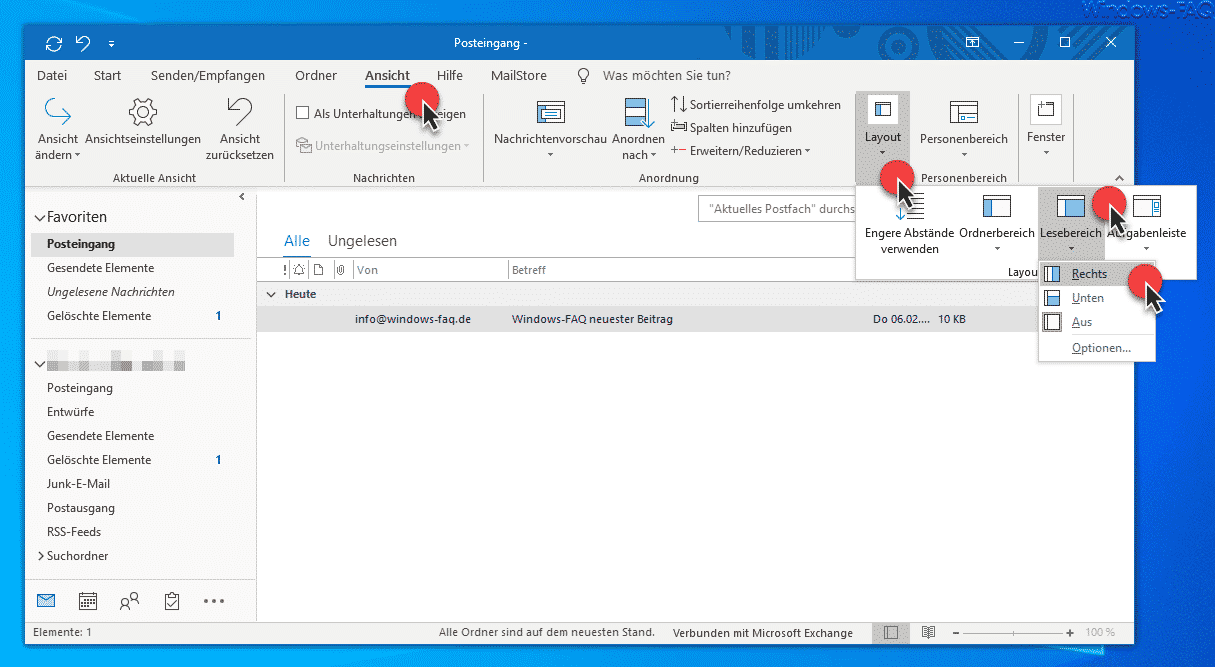1215x667 pixels.
Task: Click 'Spalten hinzufügen' button
Action: (x=731, y=128)
